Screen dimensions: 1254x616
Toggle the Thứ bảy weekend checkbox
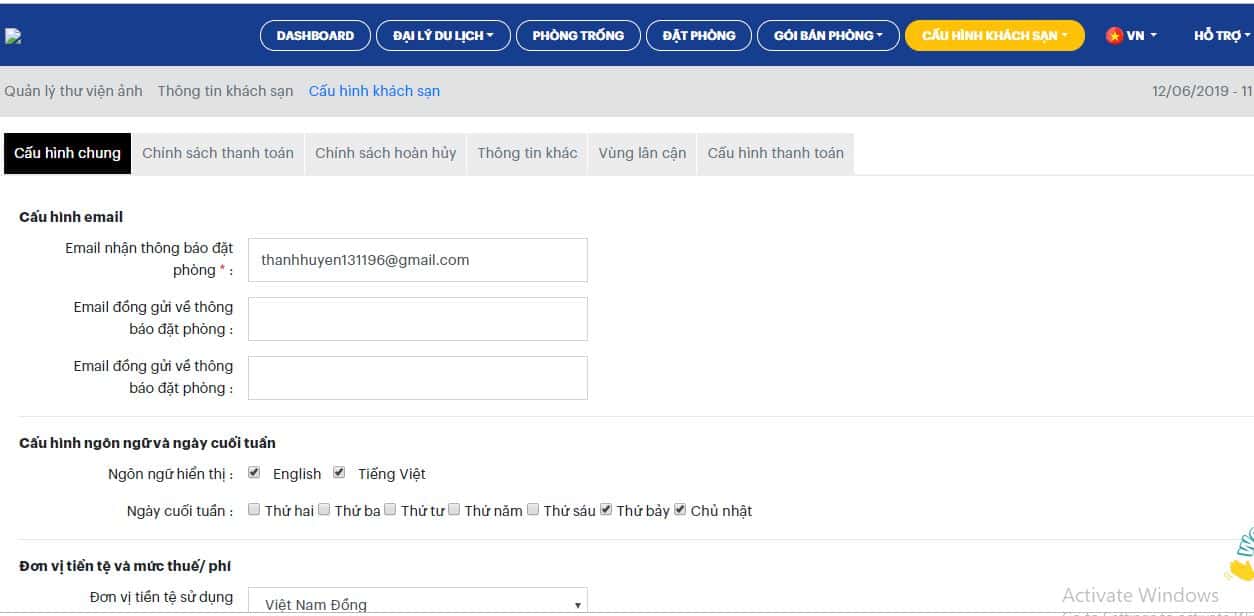(605, 510)
